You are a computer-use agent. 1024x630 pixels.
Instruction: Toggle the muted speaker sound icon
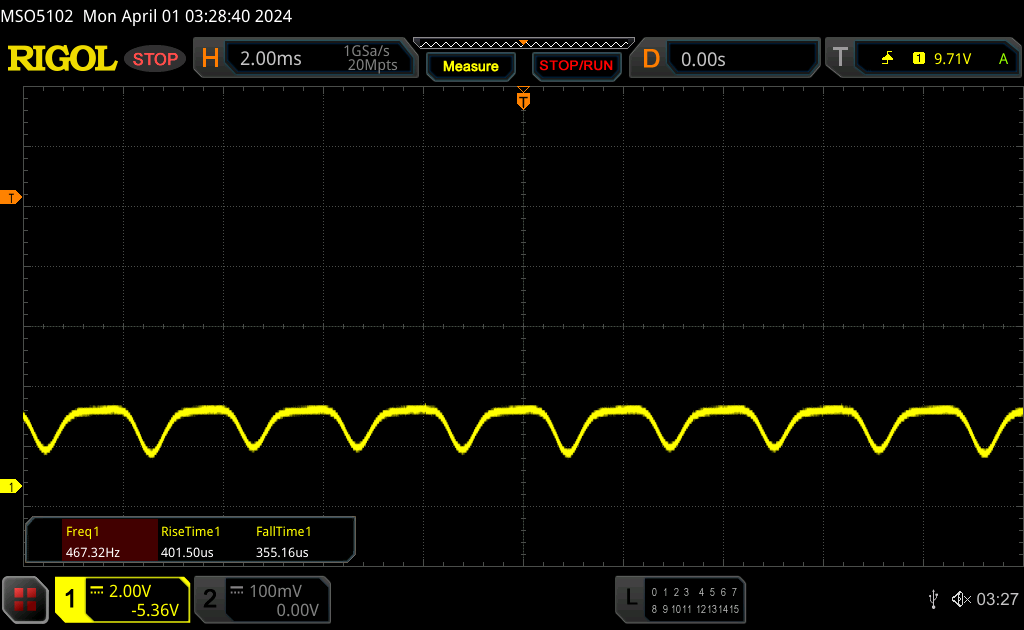tap(961, 599)
